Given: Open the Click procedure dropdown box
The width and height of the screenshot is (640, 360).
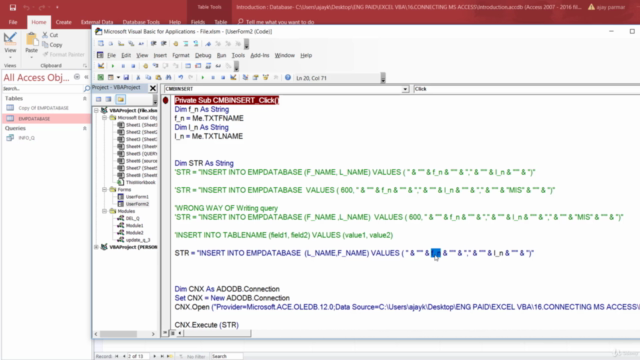Looking at the screenshot, I should (x=527, y=89).
